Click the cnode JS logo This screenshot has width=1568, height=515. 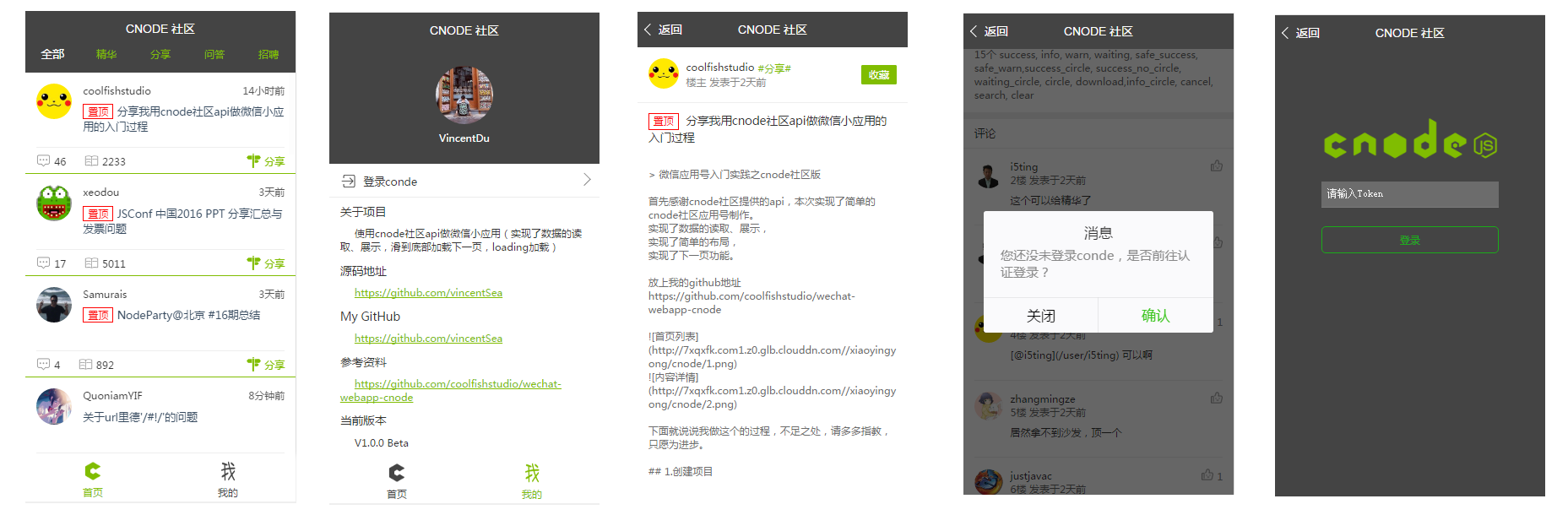coord(1410,140)
